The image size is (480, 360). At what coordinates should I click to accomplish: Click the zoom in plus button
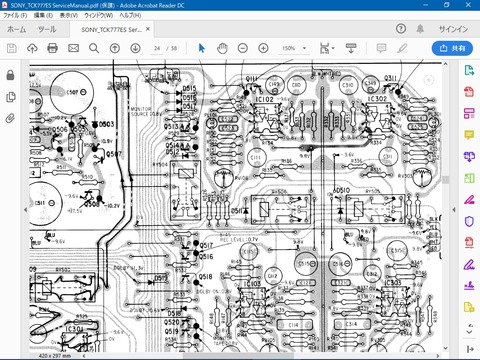(263, 48)
